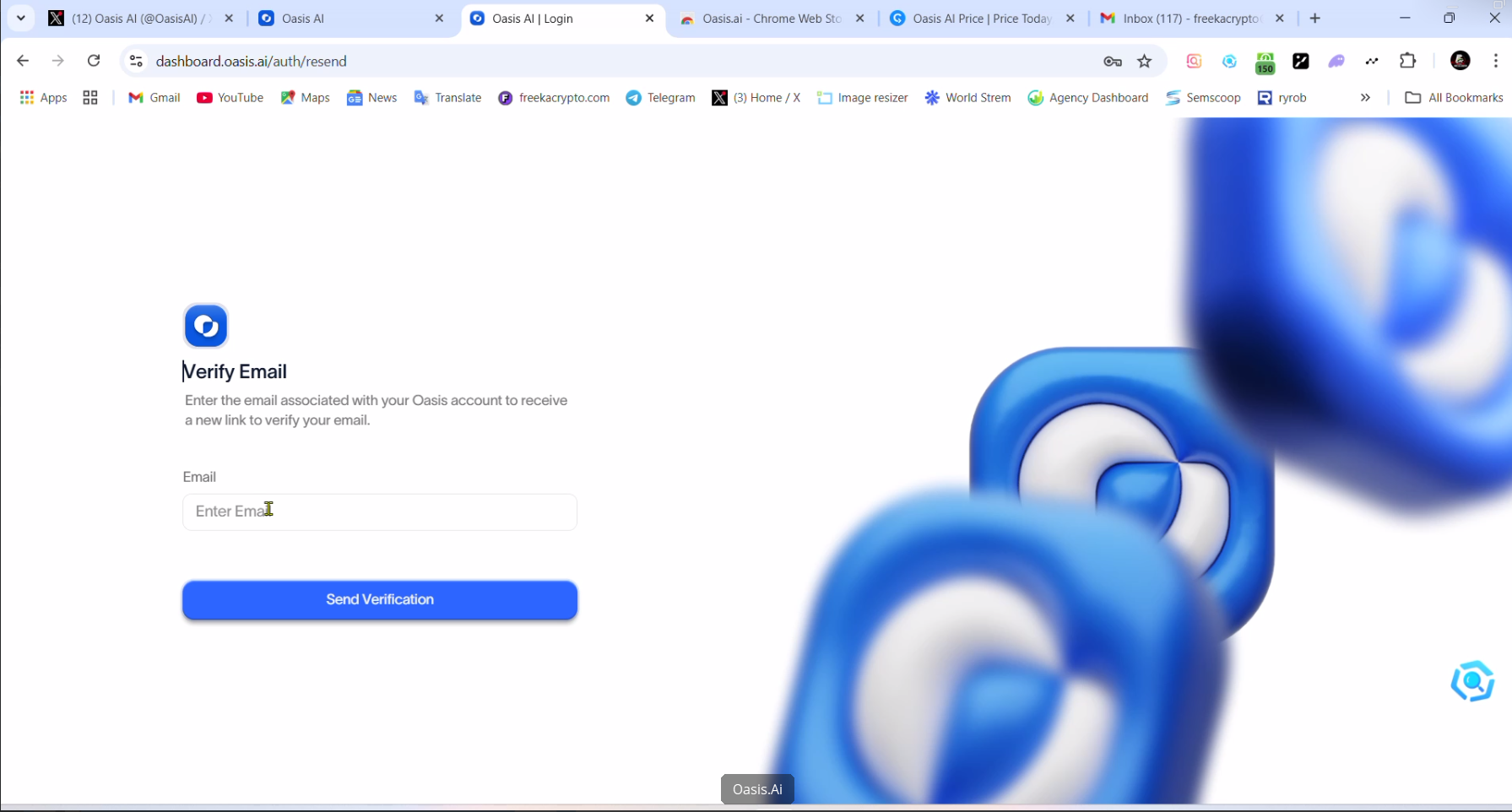The height and width of the screenshot is (812, 1512).
Task: Open the Translate bookmark
Action: tap(447, 98)
